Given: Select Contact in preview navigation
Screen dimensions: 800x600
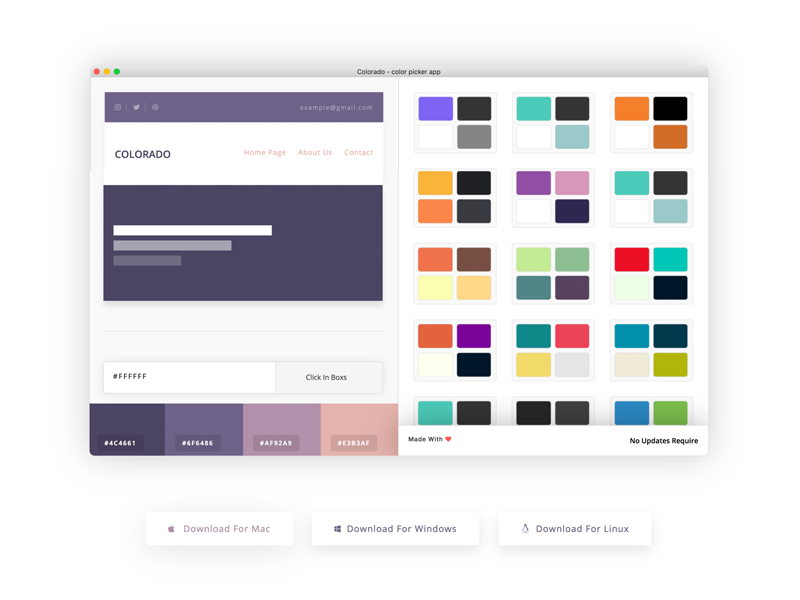Looking at the screenshot, I should coord(358,153).
